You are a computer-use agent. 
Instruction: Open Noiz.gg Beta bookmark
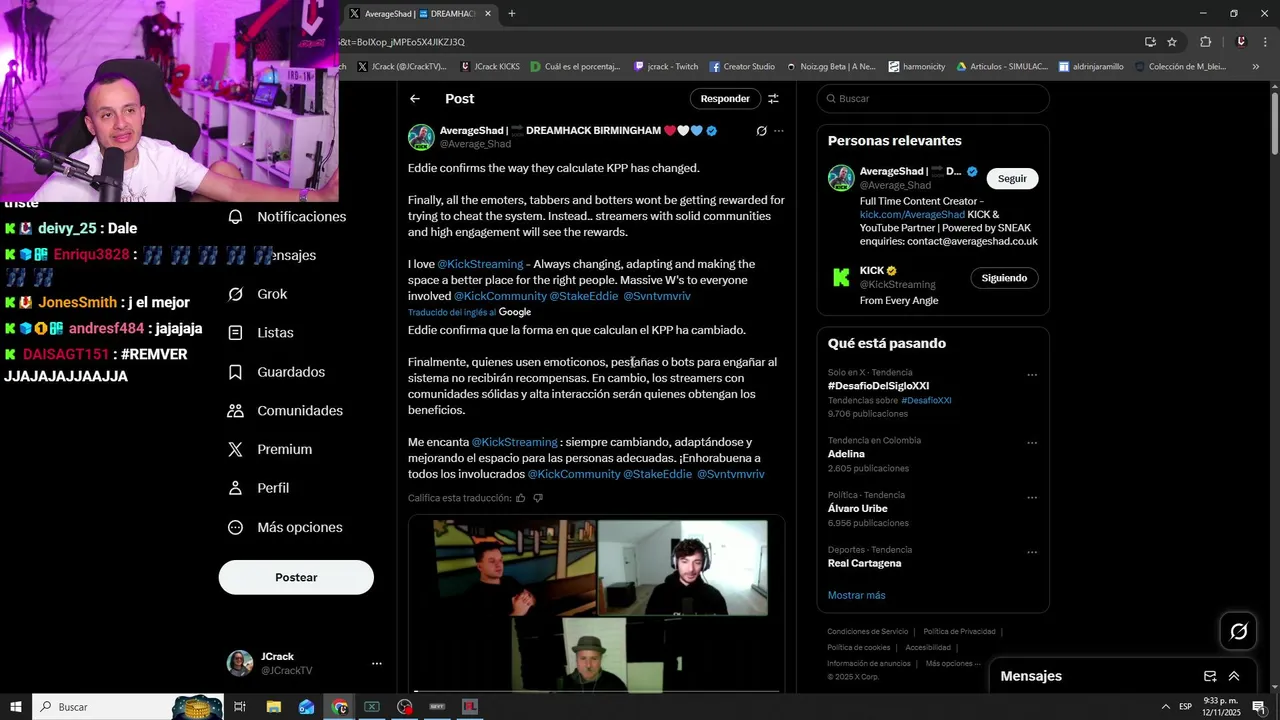point(831,67)
